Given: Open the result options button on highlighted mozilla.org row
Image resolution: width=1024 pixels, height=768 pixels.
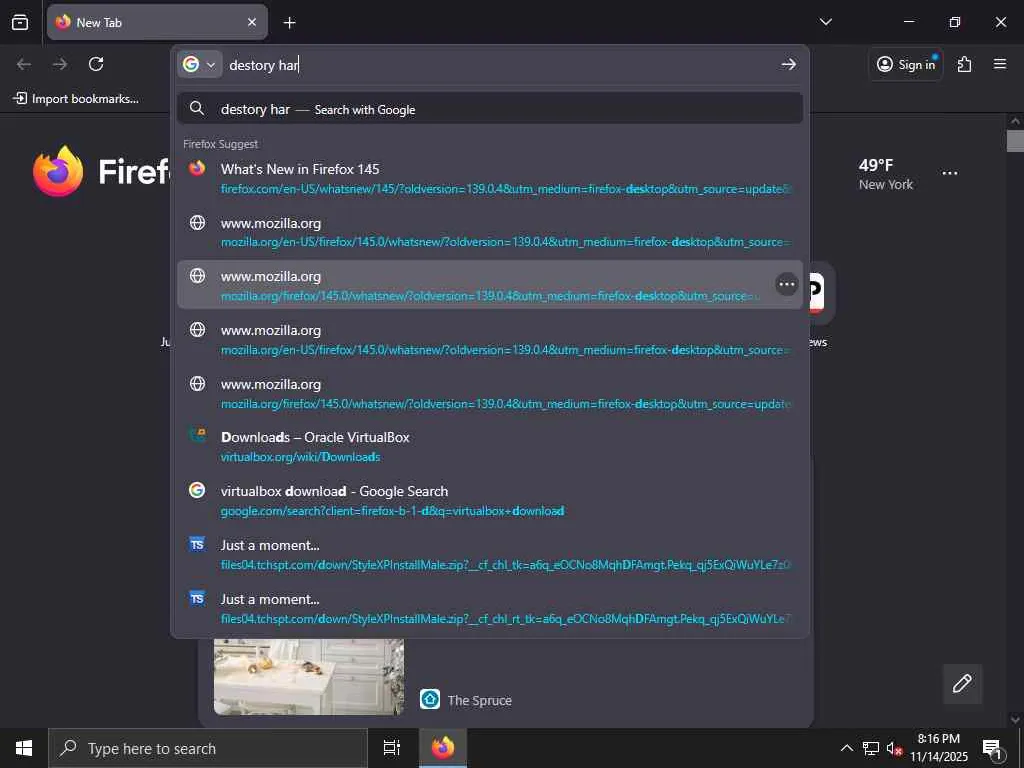Looking at the screenshot, I should [786, 285].
